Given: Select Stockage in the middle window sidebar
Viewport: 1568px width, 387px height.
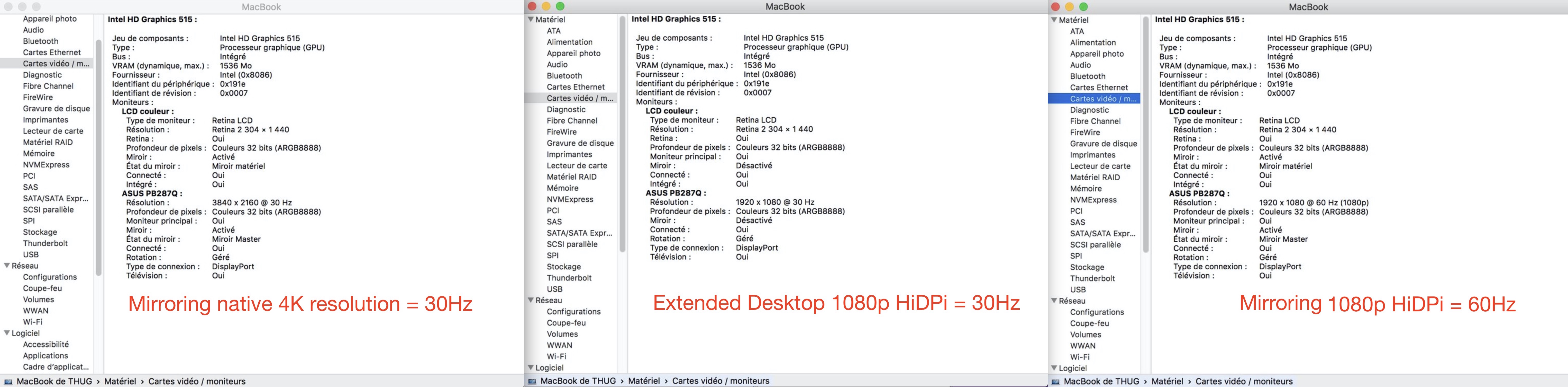Looking at the screenshot, I should click(564, 267).
